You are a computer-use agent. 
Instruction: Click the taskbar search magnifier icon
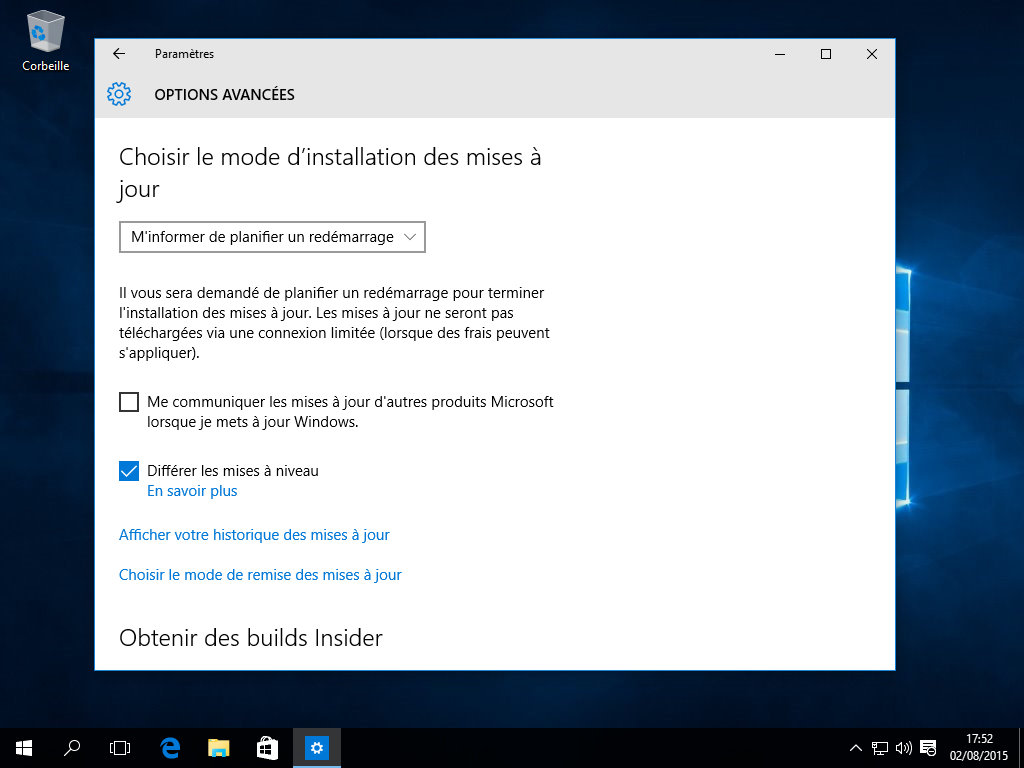72,747
